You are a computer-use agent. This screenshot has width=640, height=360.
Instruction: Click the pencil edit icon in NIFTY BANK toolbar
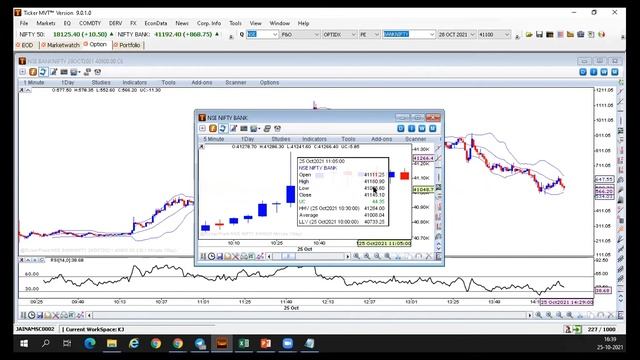tap(233, 129)
